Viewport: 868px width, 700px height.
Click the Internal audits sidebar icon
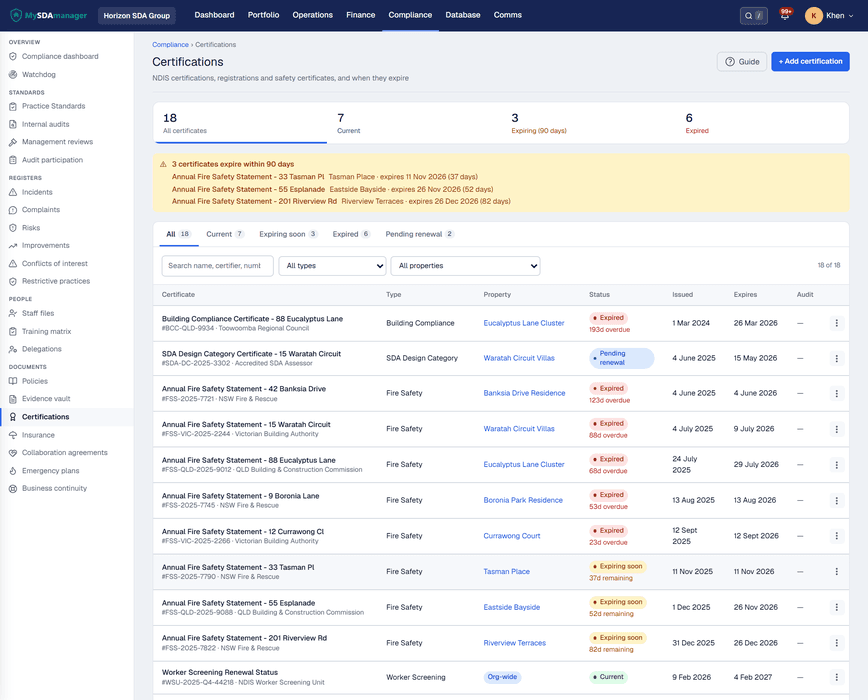(13, 124)
